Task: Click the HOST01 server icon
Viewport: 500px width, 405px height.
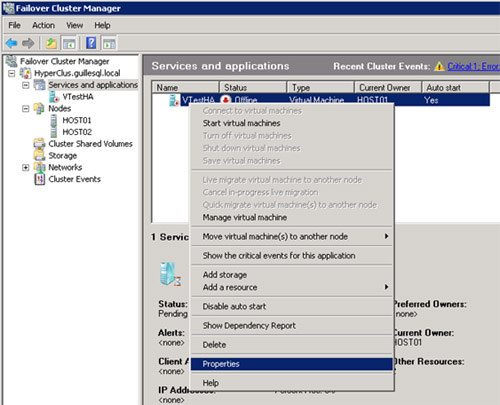Action: click(x=54, y=120)
